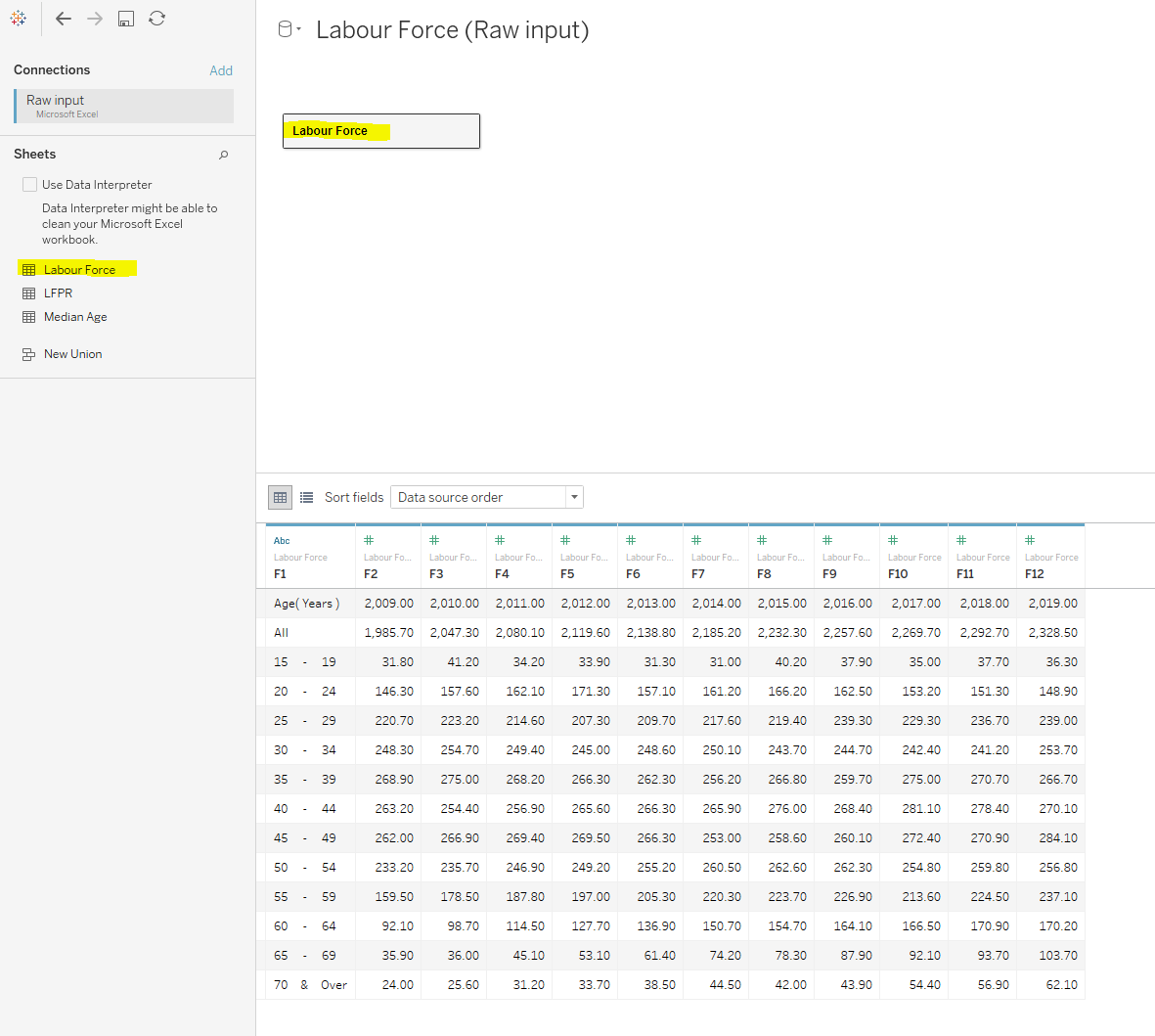Open the sheet search magnifier

point(224,155)
